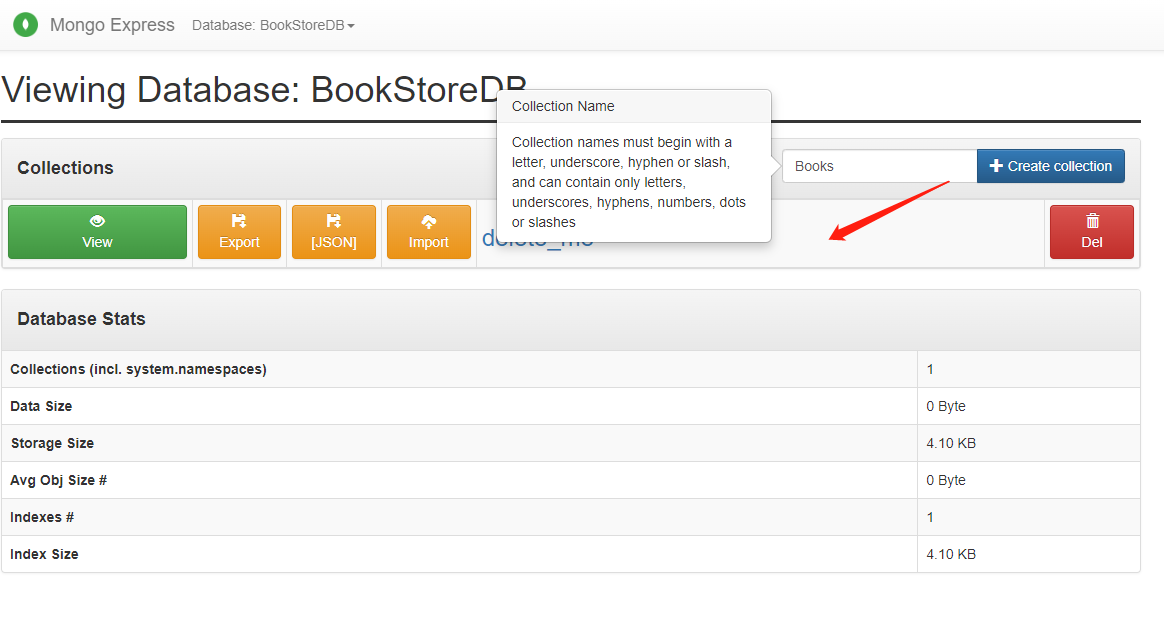Select the Storage Size value 4.10 KB
1164x632 pixels.
(951, 443)
